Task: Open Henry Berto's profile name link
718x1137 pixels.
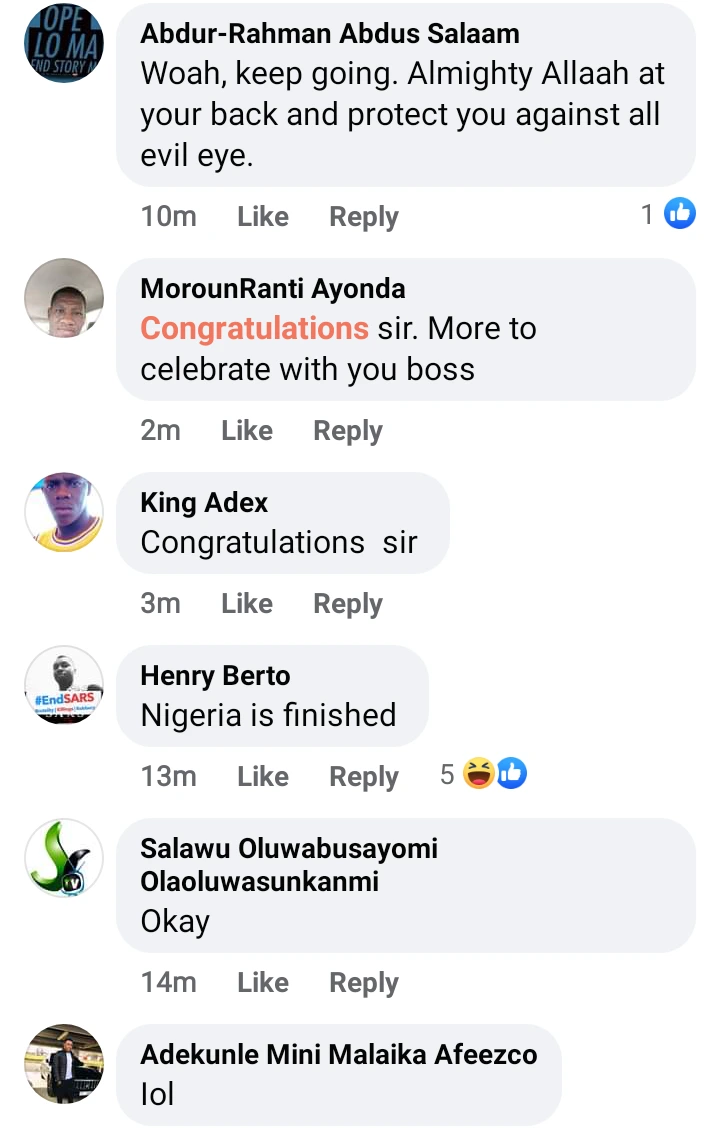Action: [215, 676]
